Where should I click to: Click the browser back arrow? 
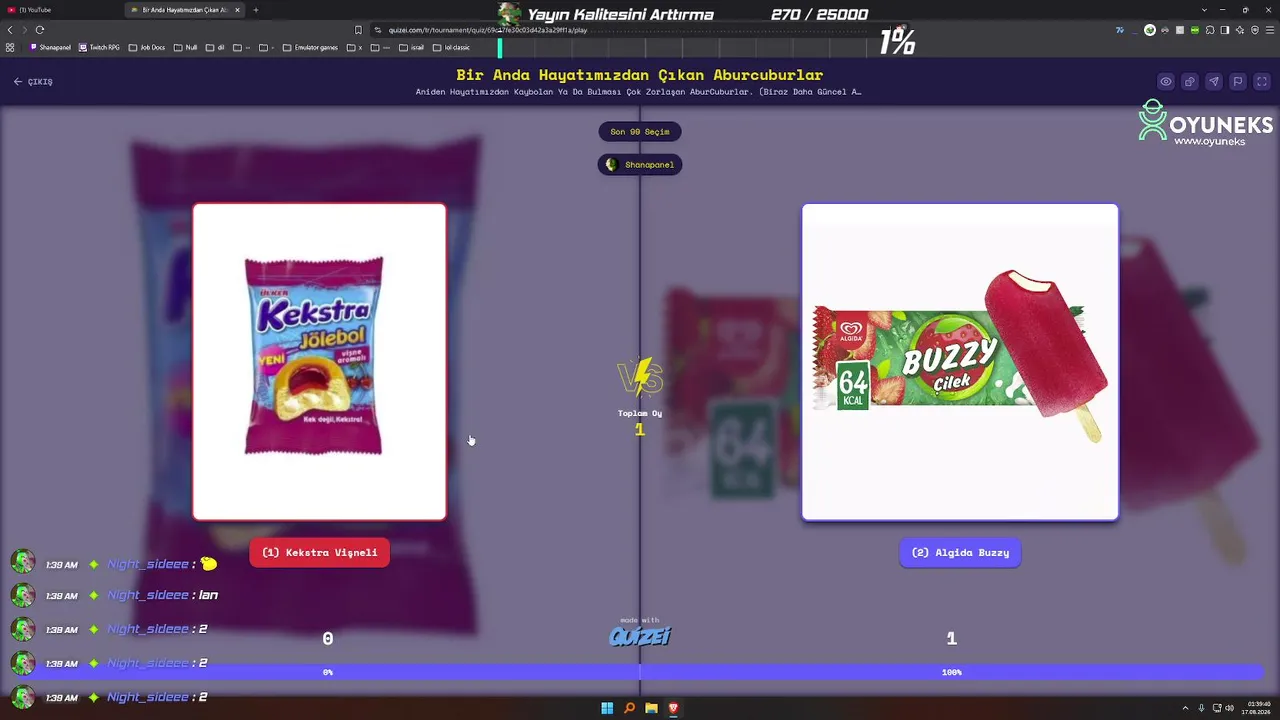(10, 30)
